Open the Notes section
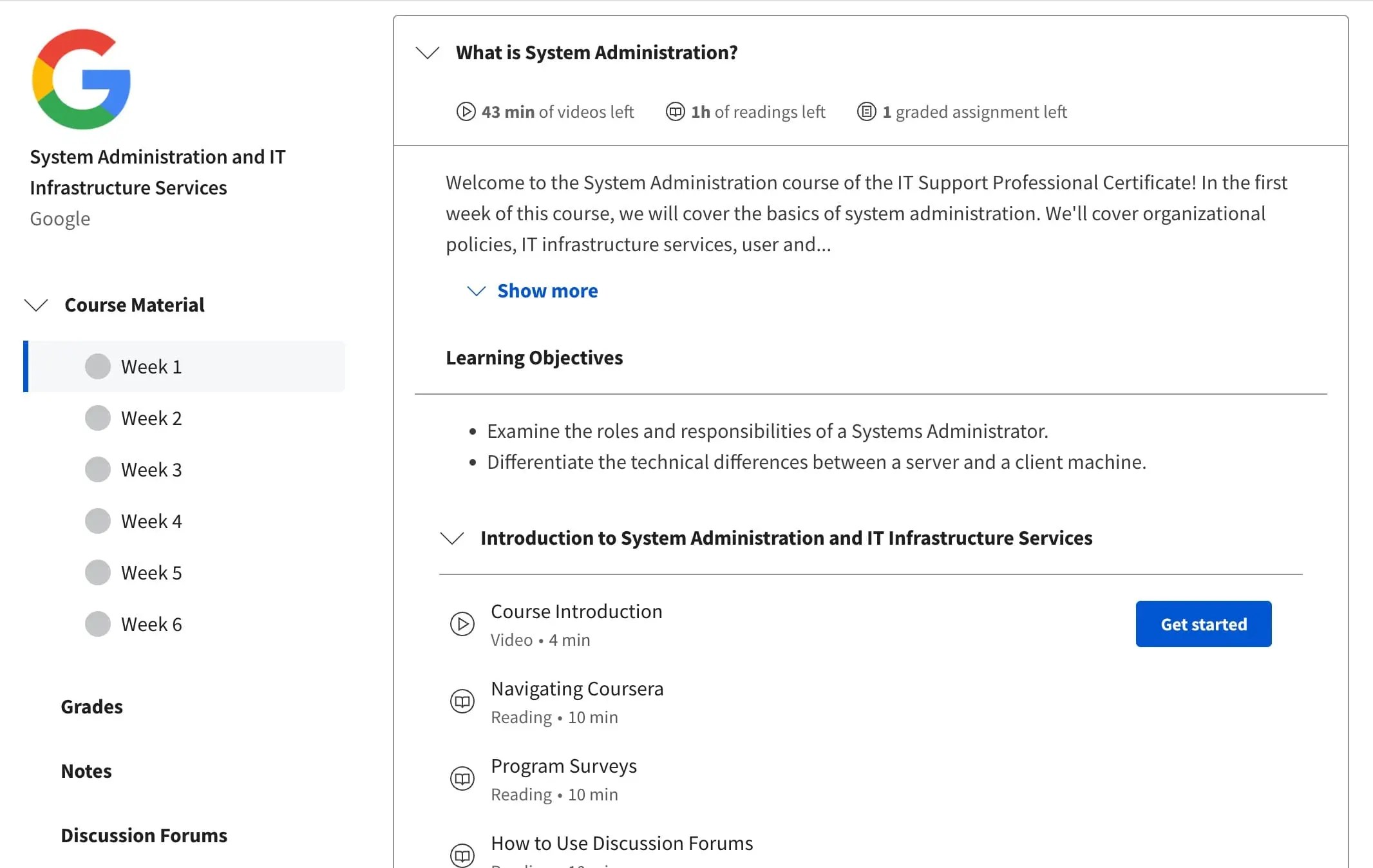Viewport: 1373px width, 868px height. [x=86, y=771]
